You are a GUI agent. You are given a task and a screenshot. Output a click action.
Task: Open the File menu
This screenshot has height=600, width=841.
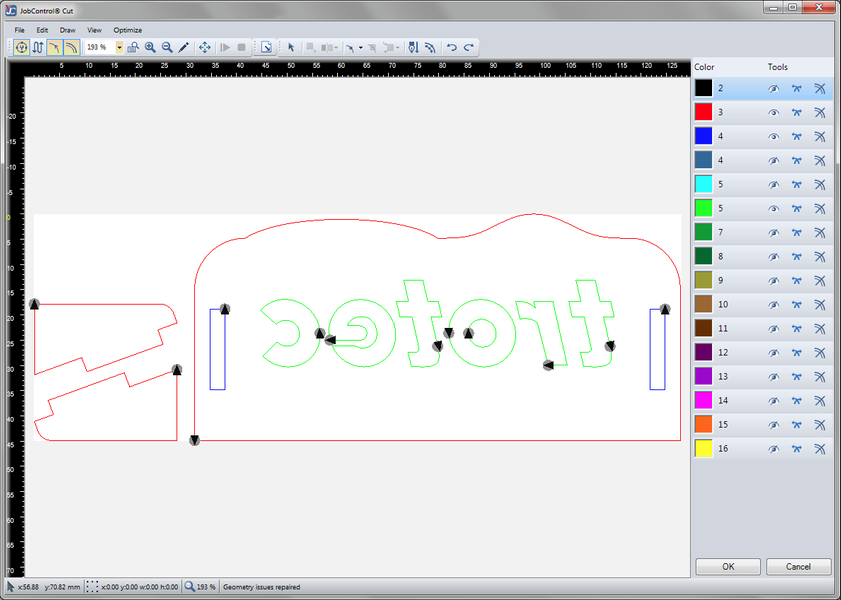pos(20,30)
